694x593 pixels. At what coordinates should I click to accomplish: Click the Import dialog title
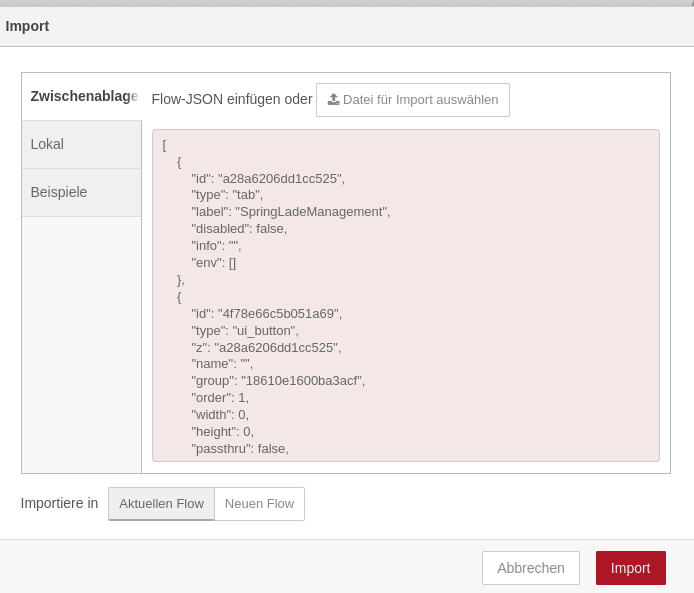click(27, 26)
